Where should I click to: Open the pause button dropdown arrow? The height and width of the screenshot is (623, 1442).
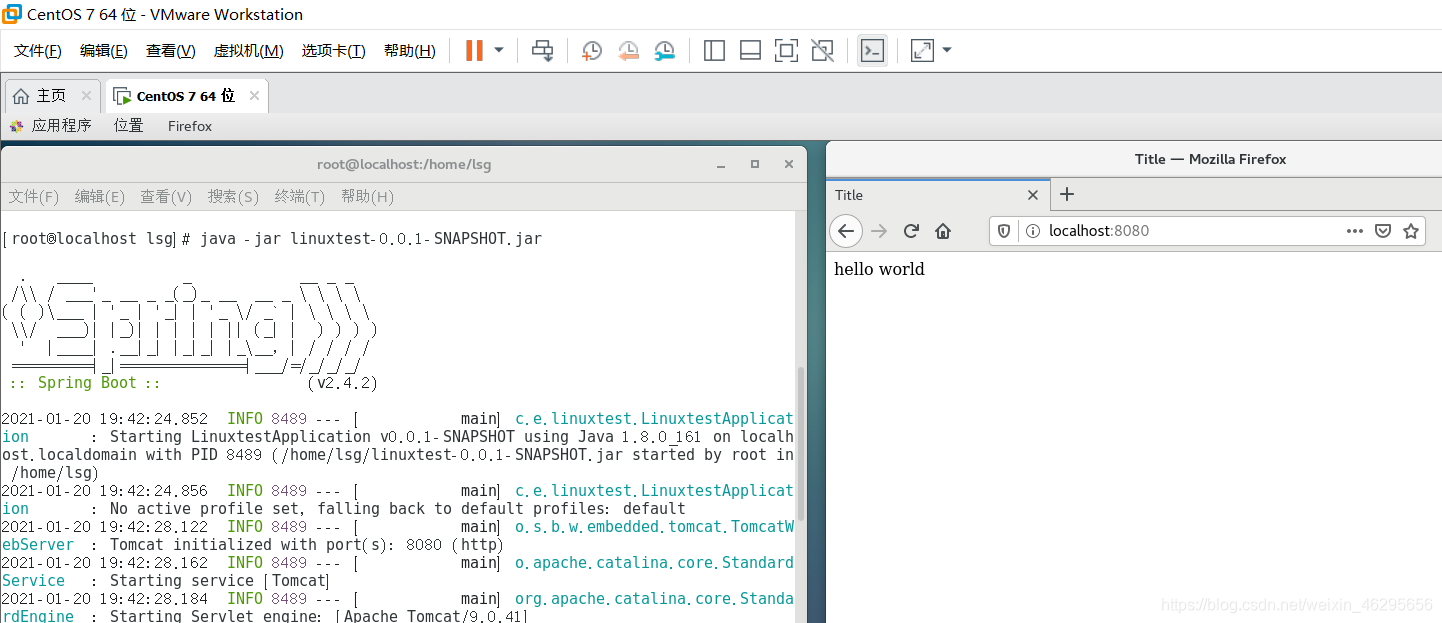(x=499, y=50)
